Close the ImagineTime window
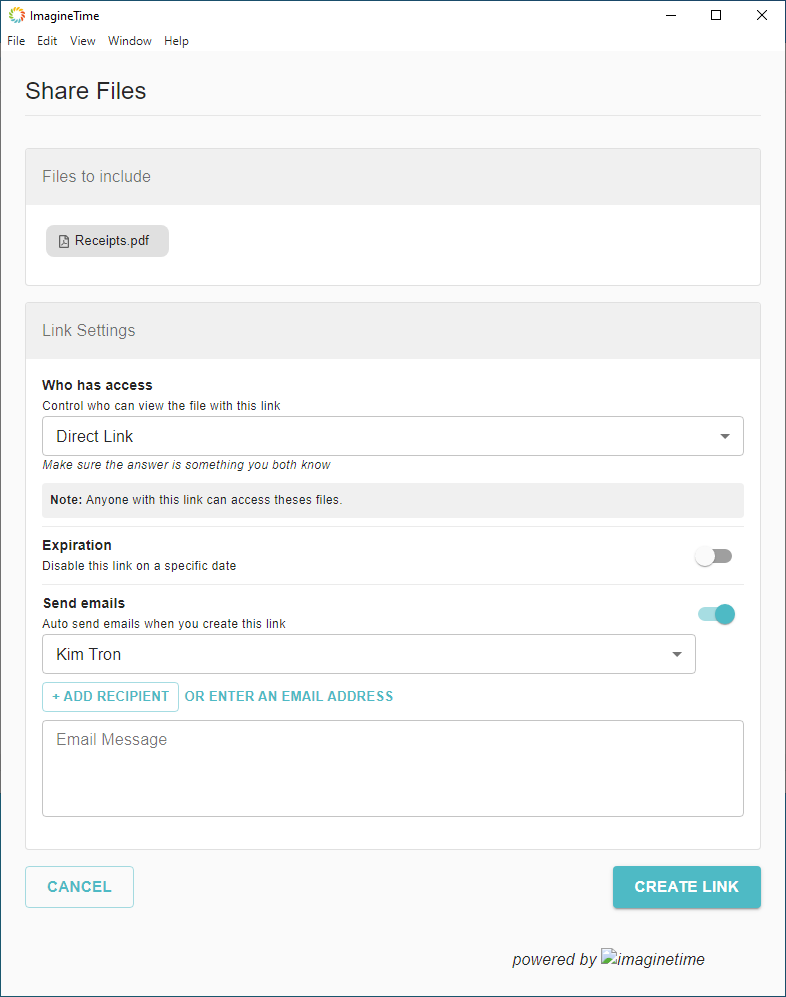 pyautogui.click(x=762, y=15)
